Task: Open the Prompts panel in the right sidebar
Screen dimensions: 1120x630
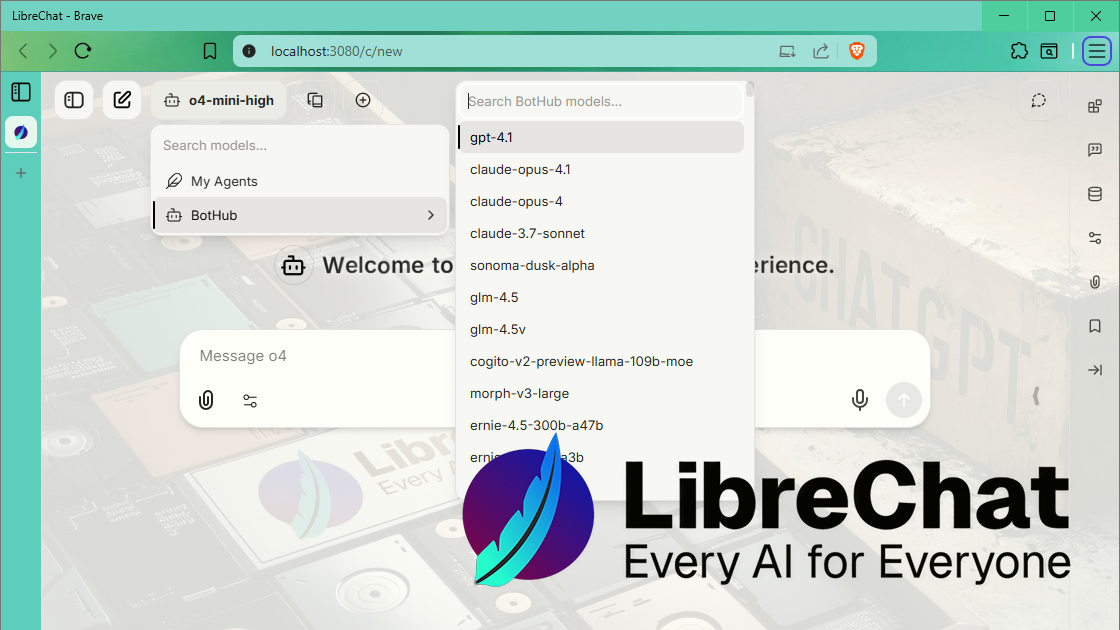Action: coord(1094,150)
